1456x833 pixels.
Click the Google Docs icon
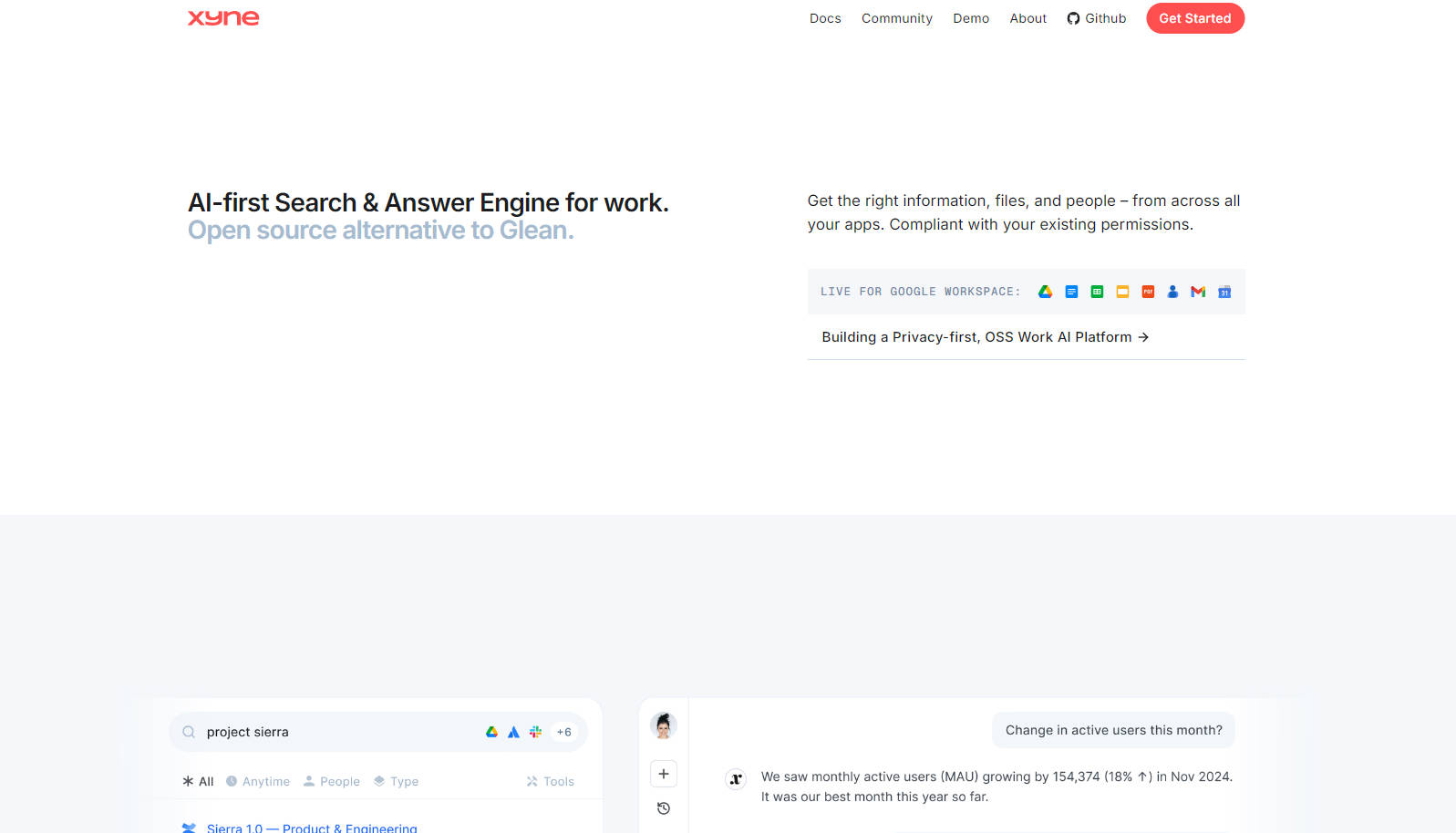[1071, 292]
